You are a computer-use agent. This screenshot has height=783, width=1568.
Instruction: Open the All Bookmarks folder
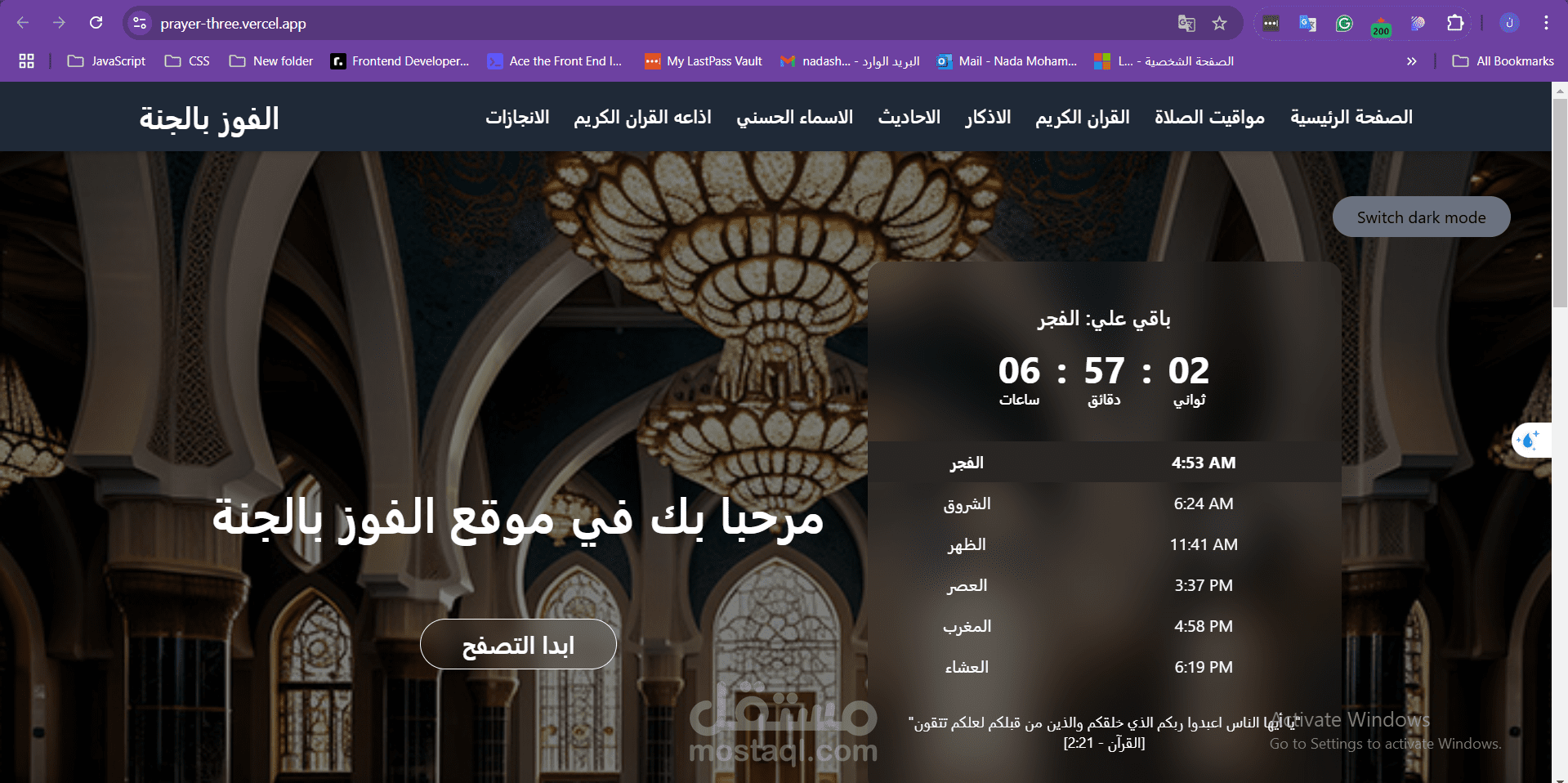tap(1503, 60)
